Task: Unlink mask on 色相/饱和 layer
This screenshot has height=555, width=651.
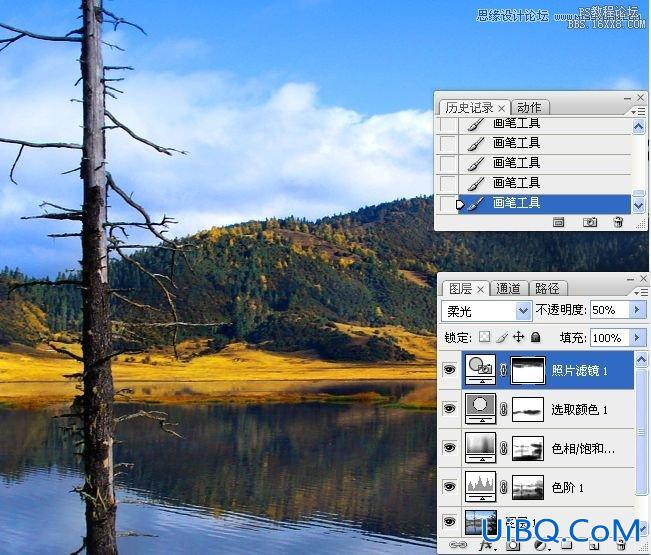Action: coord(504,448)
